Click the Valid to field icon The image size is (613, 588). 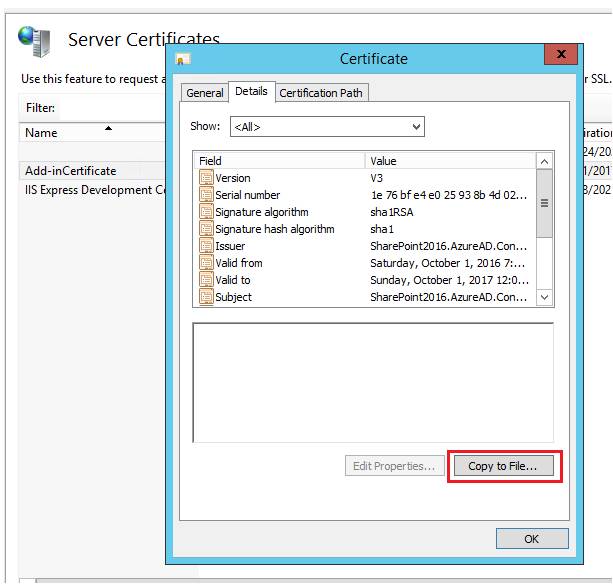click(x=206, y=280)
